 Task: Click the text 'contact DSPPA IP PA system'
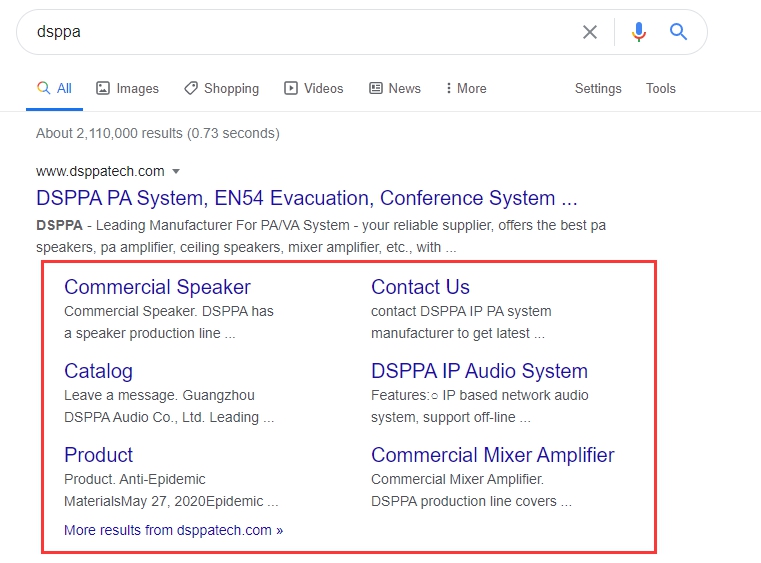[461, 311]
